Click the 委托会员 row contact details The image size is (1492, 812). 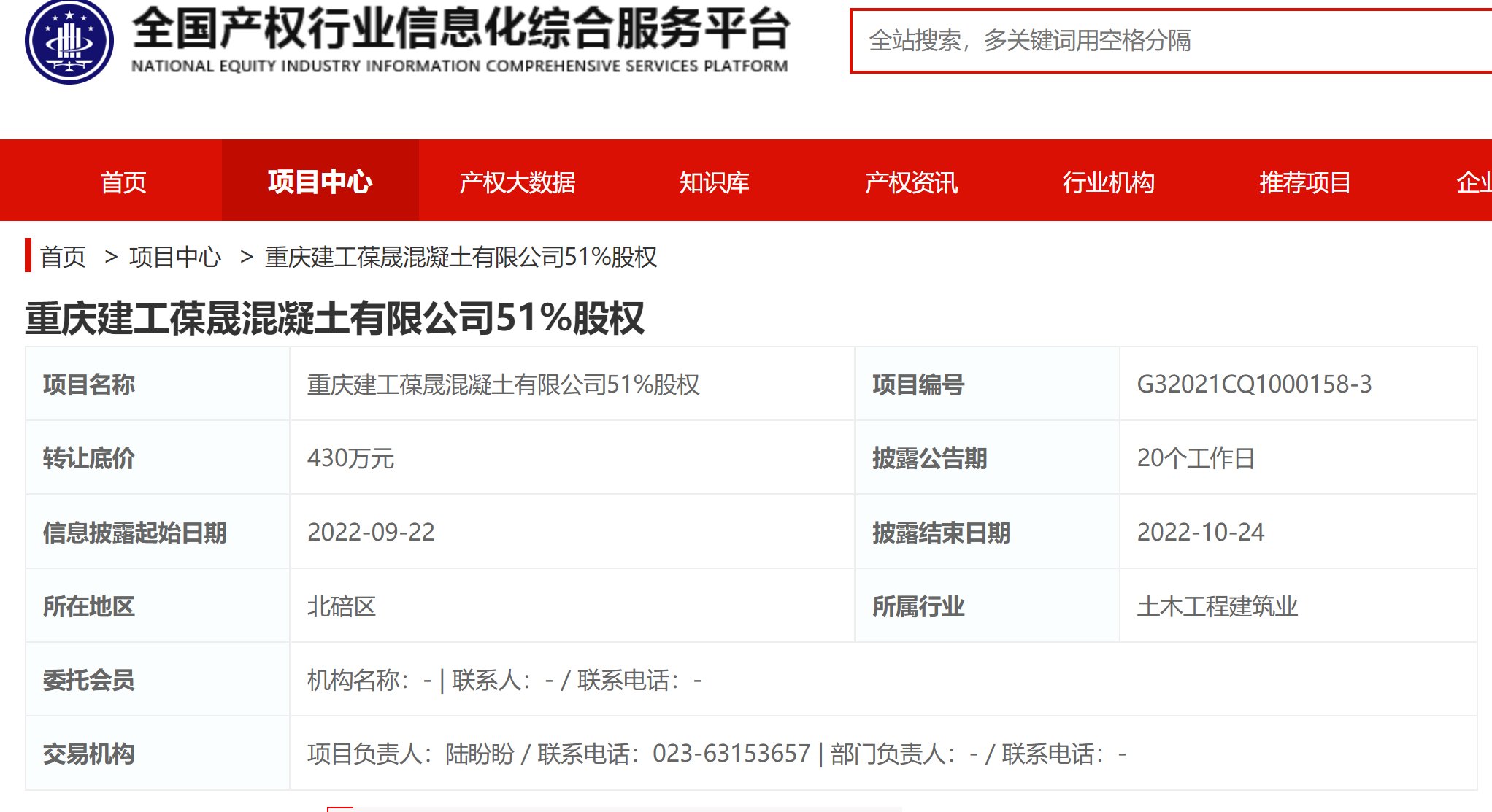[x=504, y=680]
